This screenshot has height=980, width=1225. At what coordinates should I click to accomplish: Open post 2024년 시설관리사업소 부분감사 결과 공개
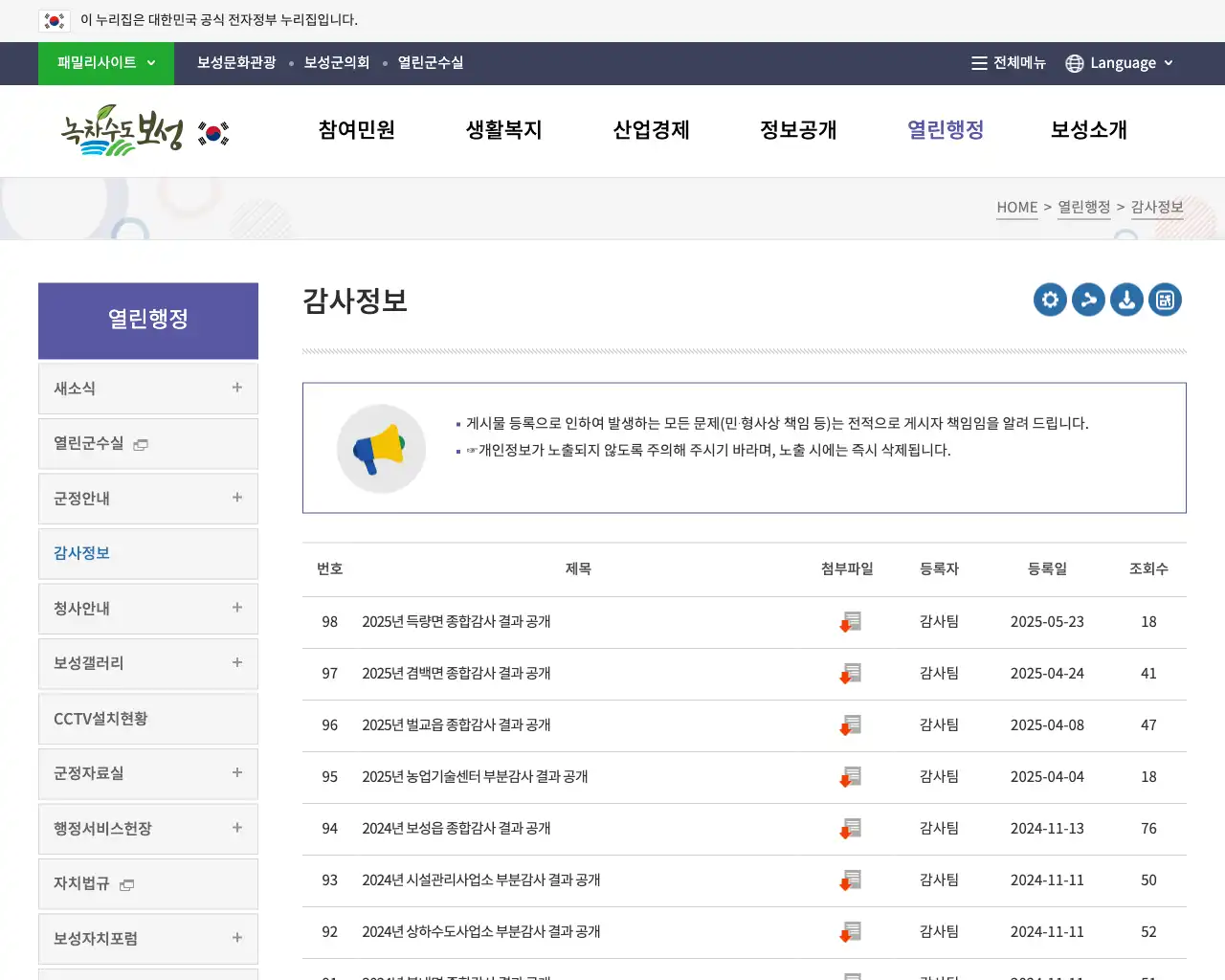coord(481,880)
